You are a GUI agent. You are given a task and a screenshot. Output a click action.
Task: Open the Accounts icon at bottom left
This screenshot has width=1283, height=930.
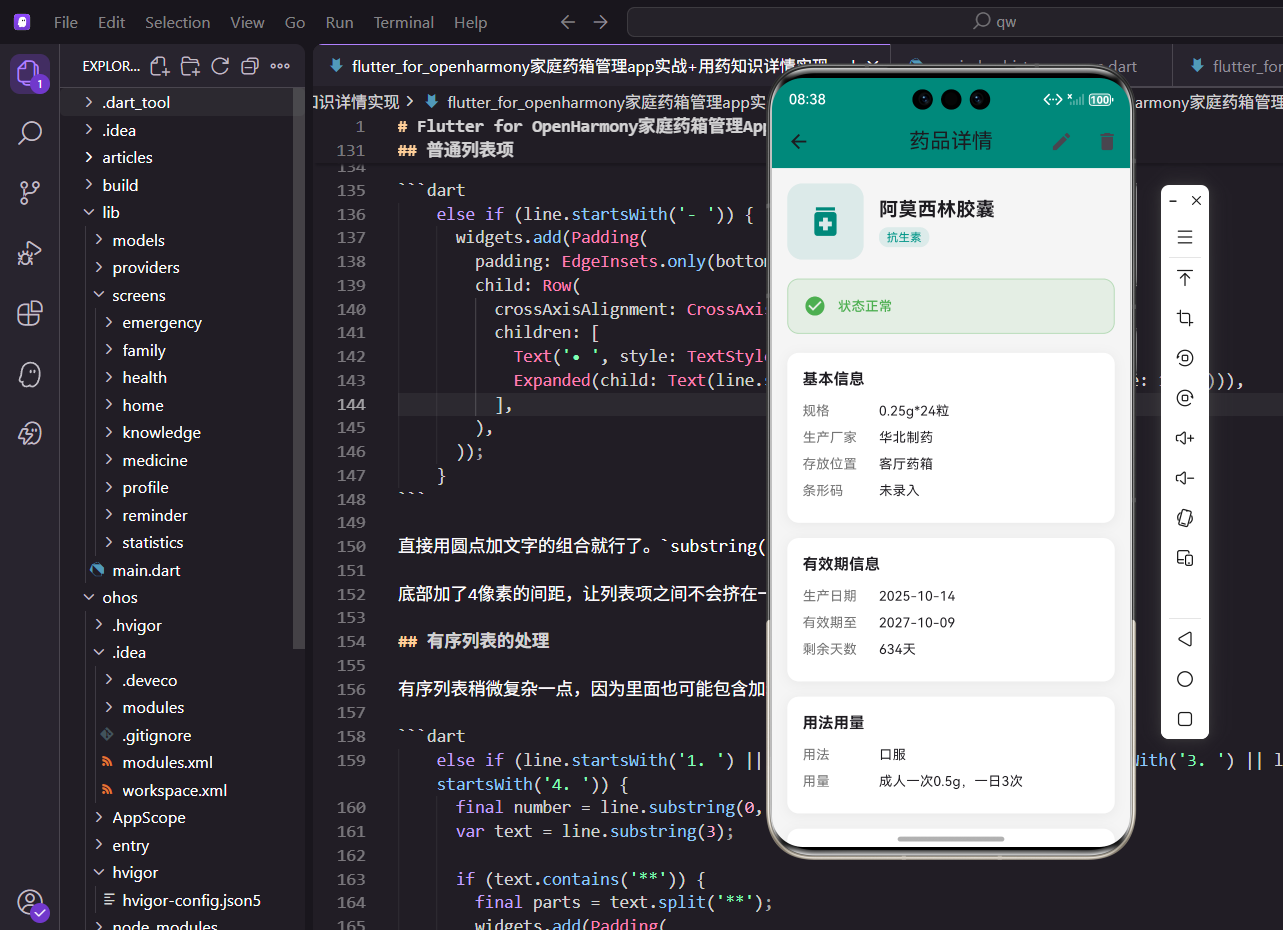30,903
